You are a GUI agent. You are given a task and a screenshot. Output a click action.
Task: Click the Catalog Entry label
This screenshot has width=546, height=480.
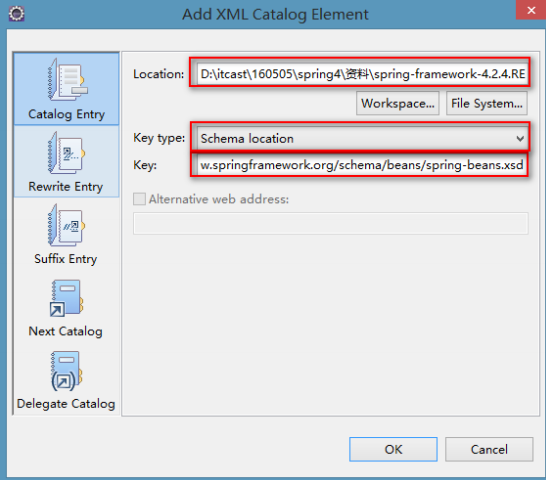pyautogui.click(x=66, y=114)
